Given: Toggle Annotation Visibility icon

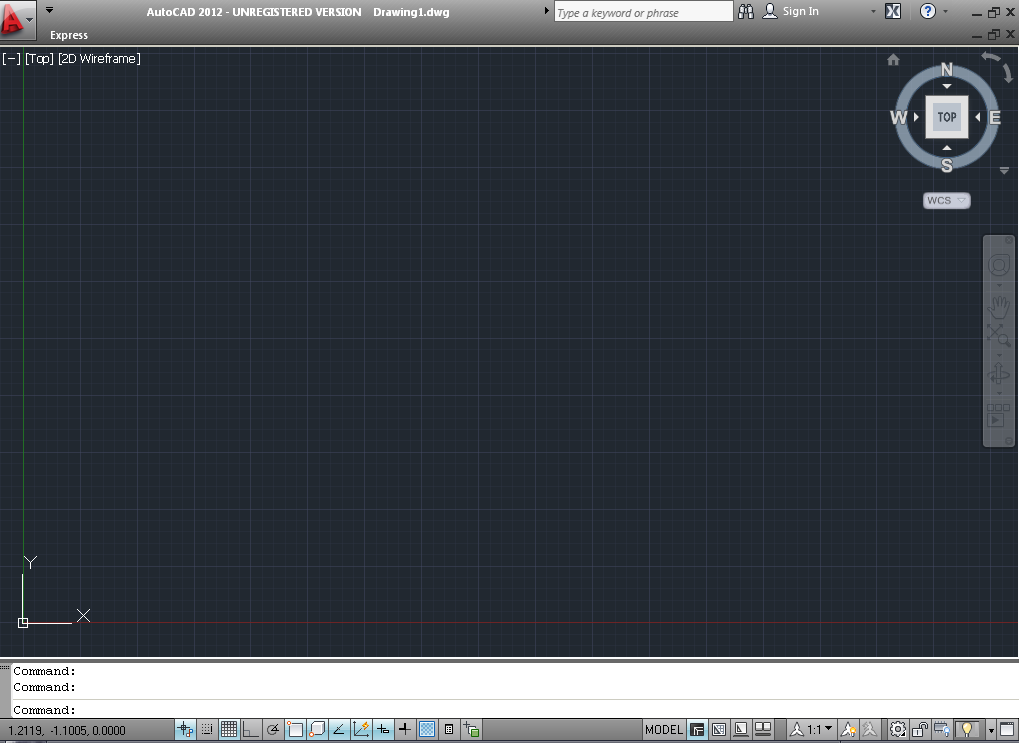Looking at the screenshot, I should click(x=848, y=729).
